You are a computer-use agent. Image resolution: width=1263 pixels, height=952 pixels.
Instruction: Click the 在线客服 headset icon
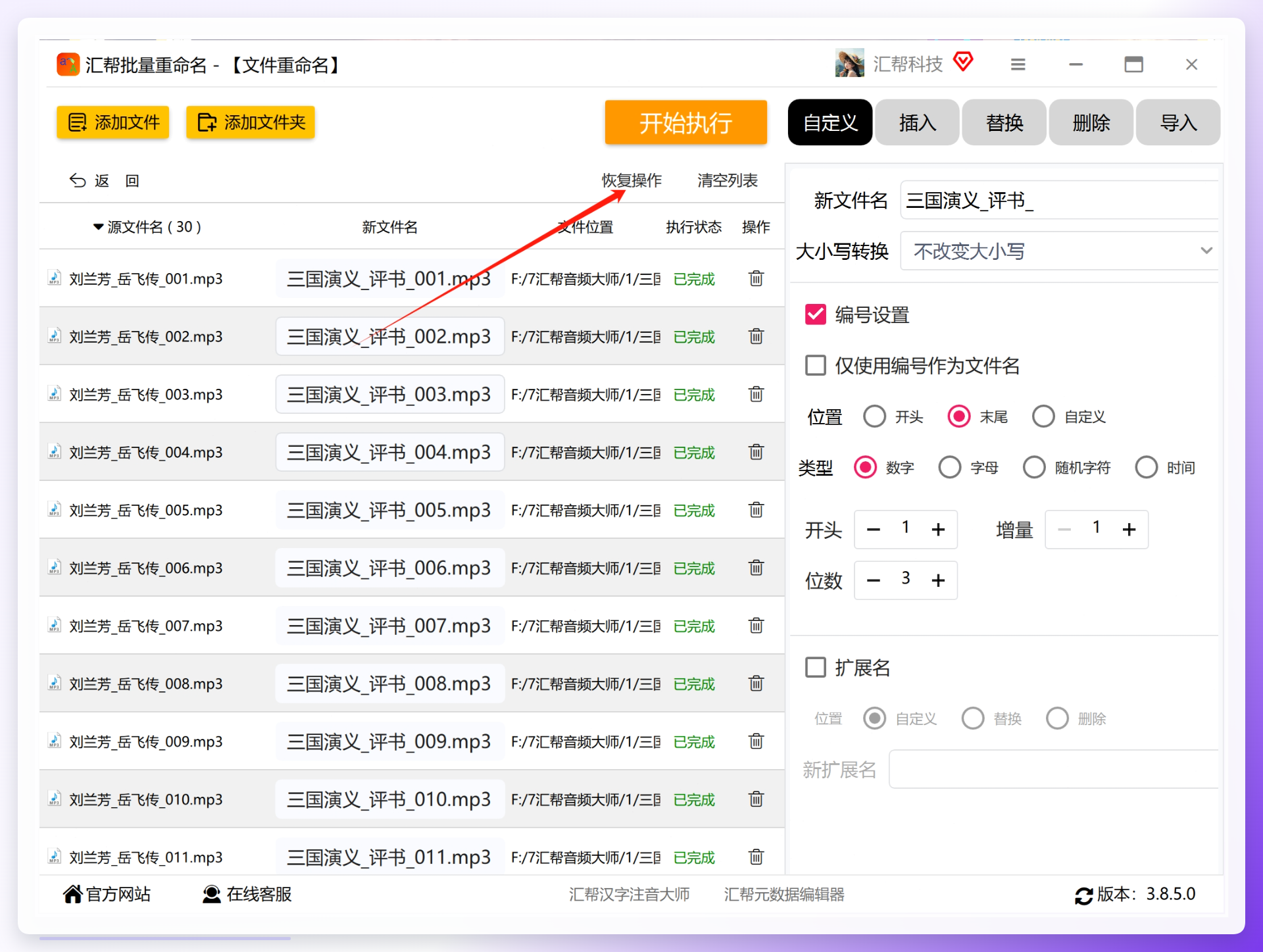pos(211,894)
